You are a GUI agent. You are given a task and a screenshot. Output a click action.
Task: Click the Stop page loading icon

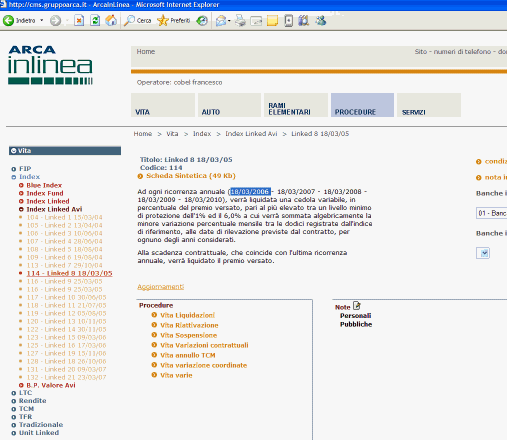tap(79, 21)
